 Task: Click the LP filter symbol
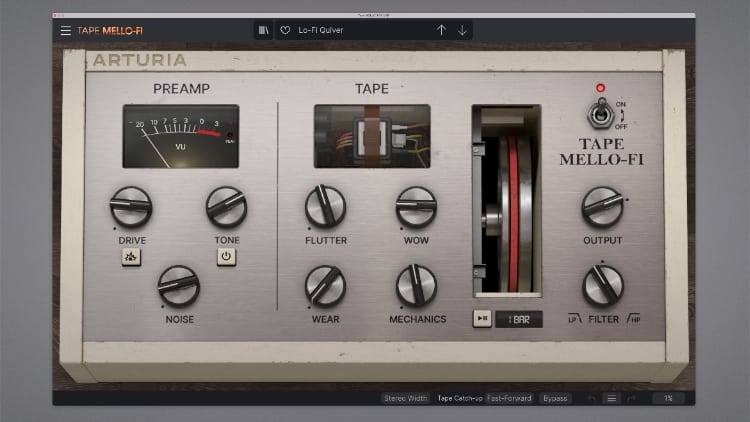tap(574, 319)
